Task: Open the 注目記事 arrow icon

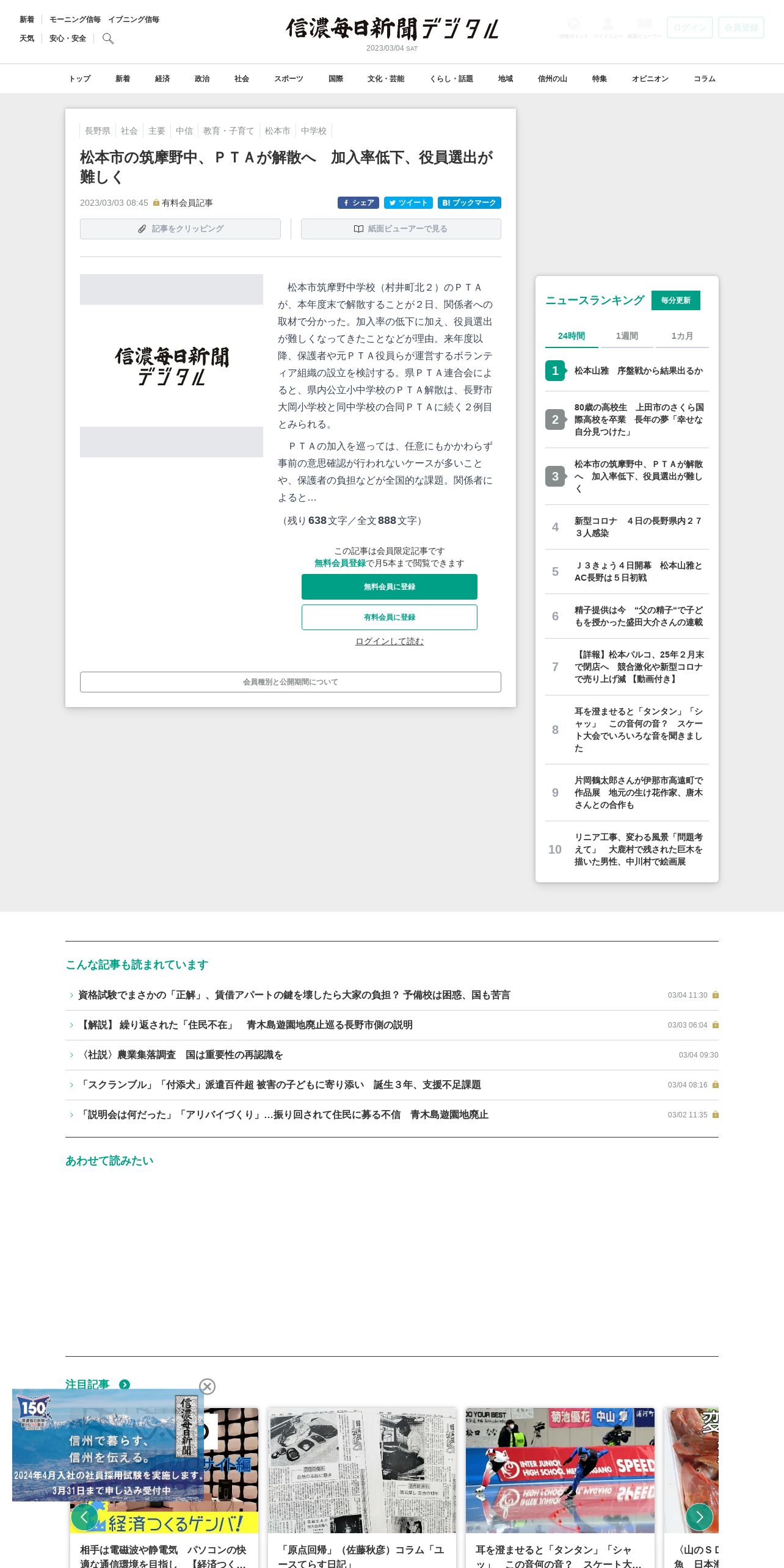Action: click(125, 1384)
